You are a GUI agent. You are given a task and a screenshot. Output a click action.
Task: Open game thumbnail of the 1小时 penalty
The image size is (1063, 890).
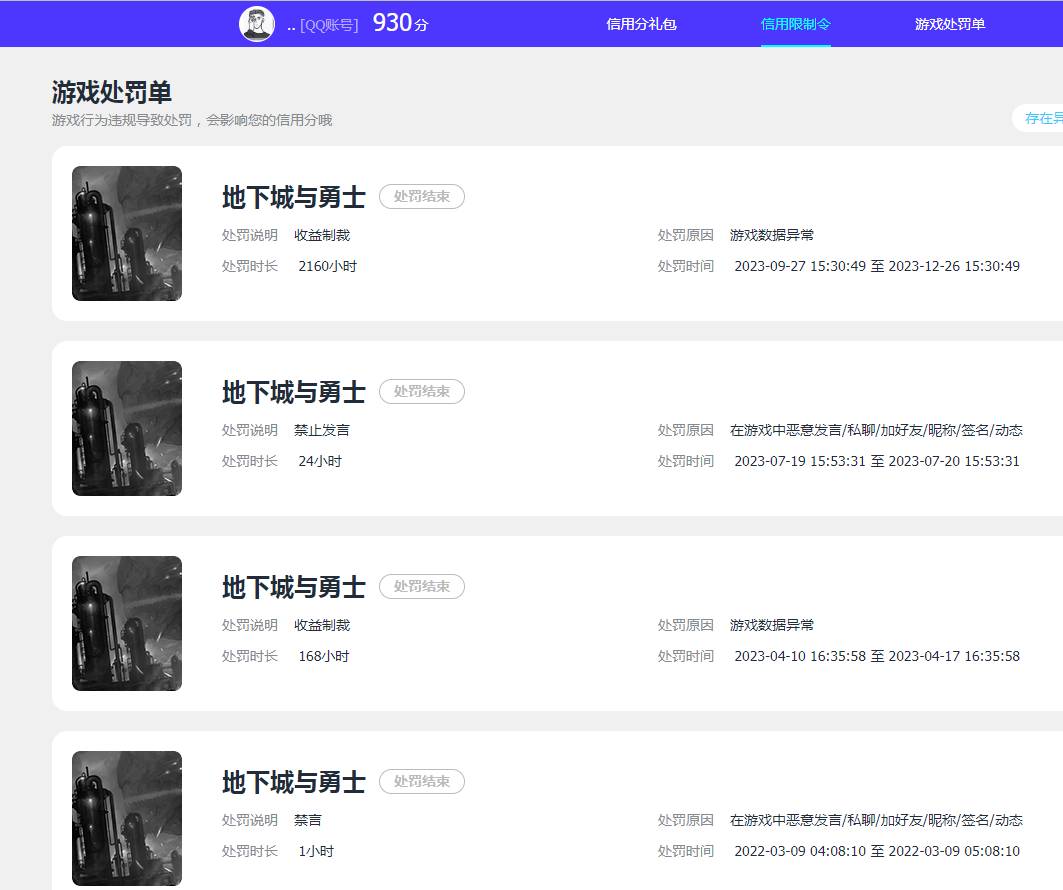(x=127, y=818)
